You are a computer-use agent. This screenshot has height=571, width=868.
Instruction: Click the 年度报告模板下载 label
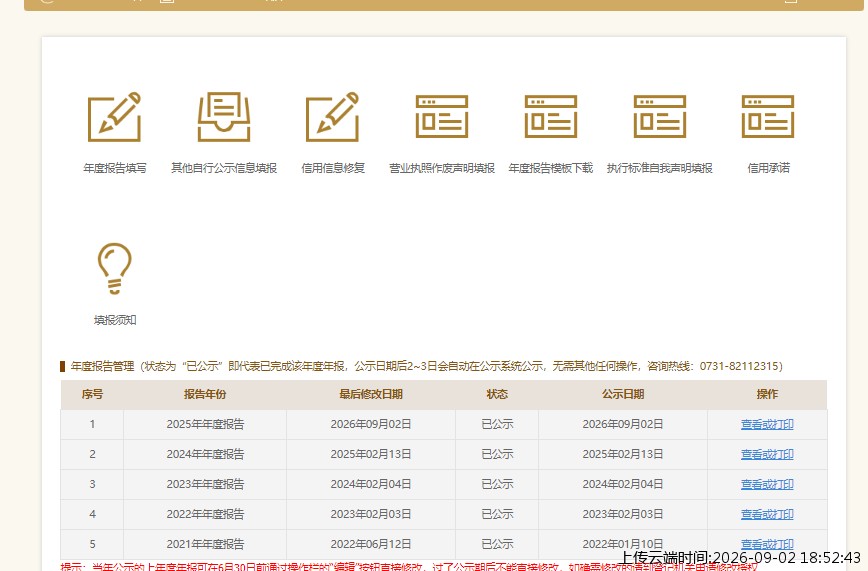pyautogui.click(x=551, y=168)
